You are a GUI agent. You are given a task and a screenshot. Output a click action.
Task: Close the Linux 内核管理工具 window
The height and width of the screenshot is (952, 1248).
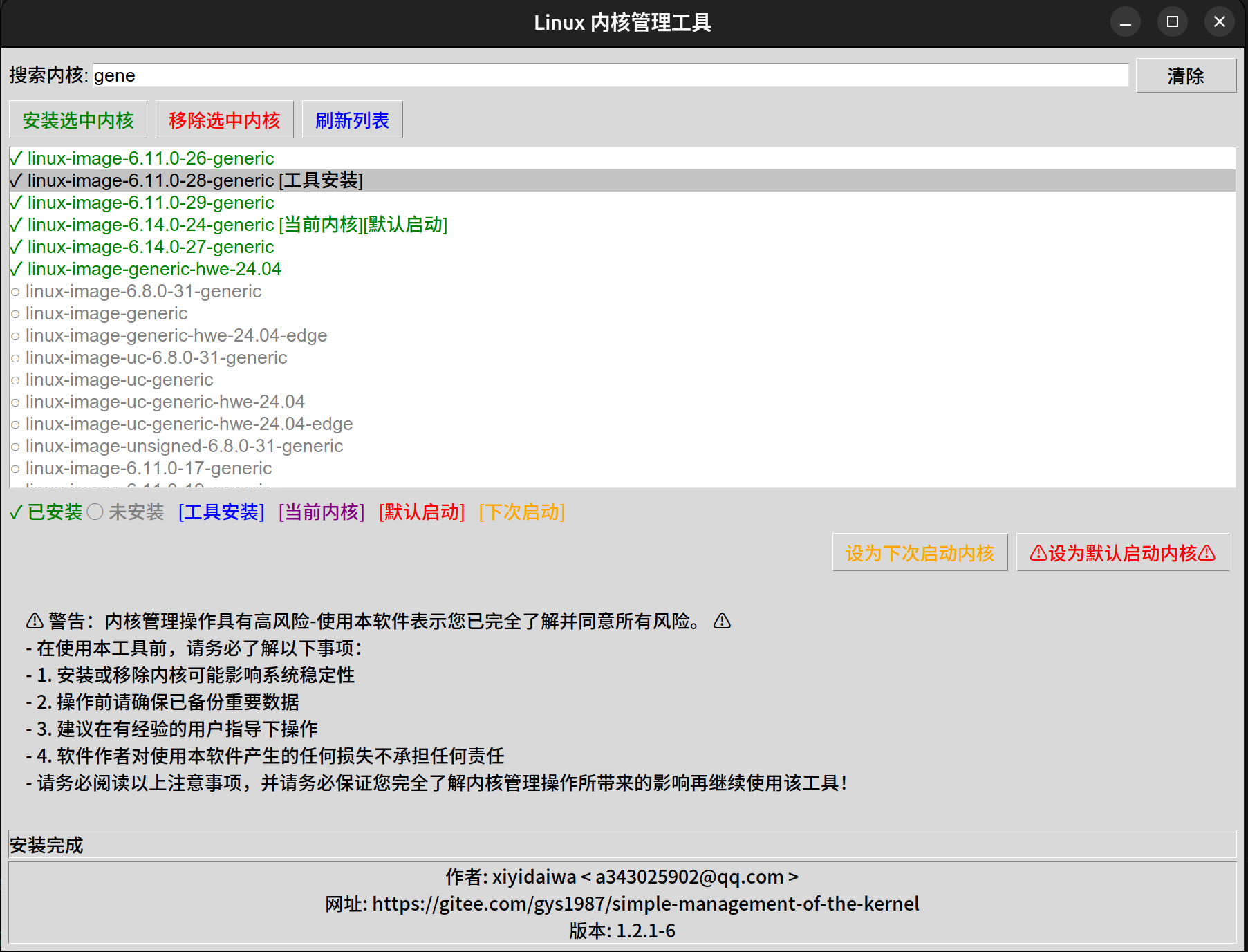[x=1220, y=22]
